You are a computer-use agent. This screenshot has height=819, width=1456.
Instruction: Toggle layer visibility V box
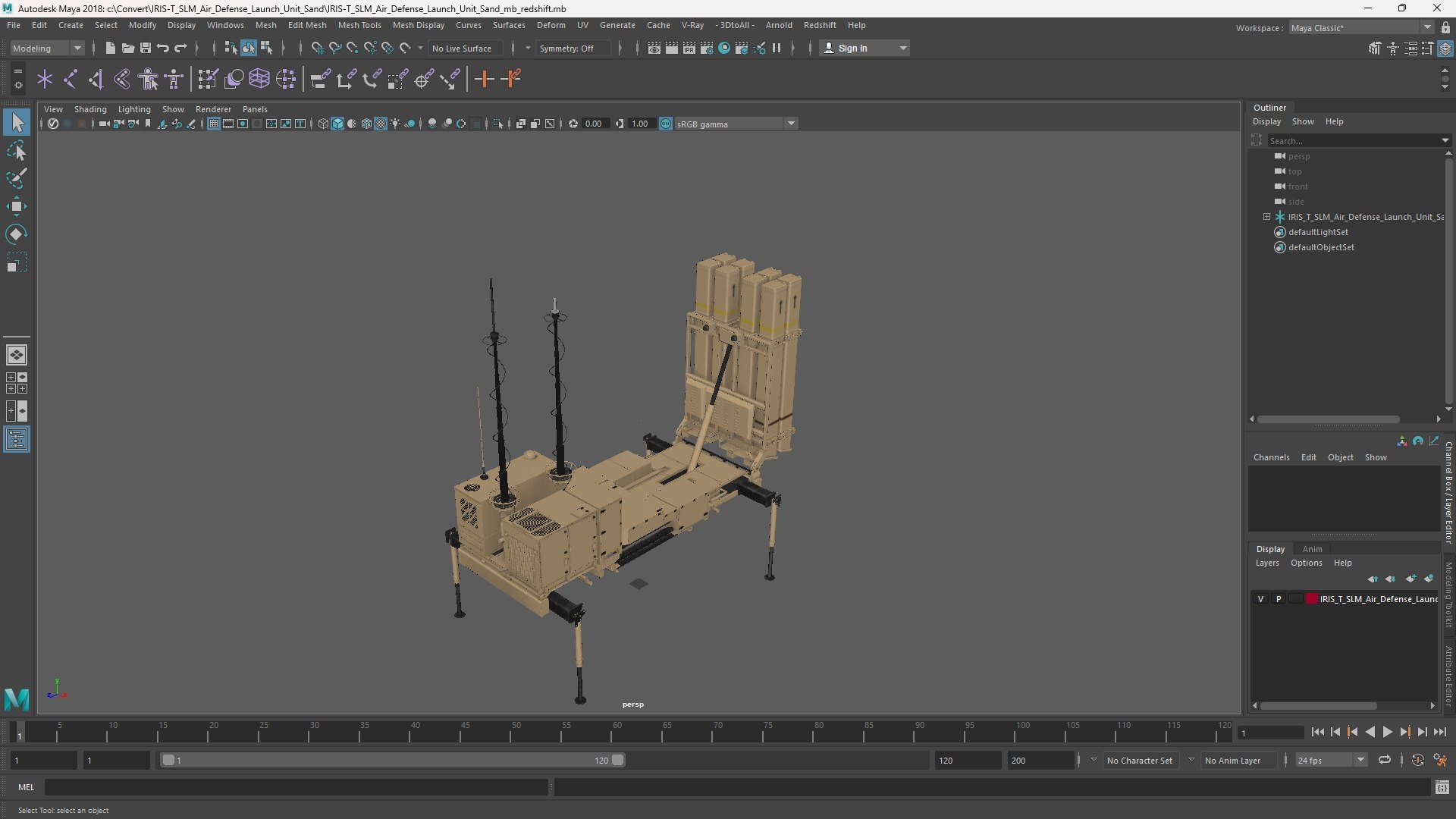point(1261,599)
